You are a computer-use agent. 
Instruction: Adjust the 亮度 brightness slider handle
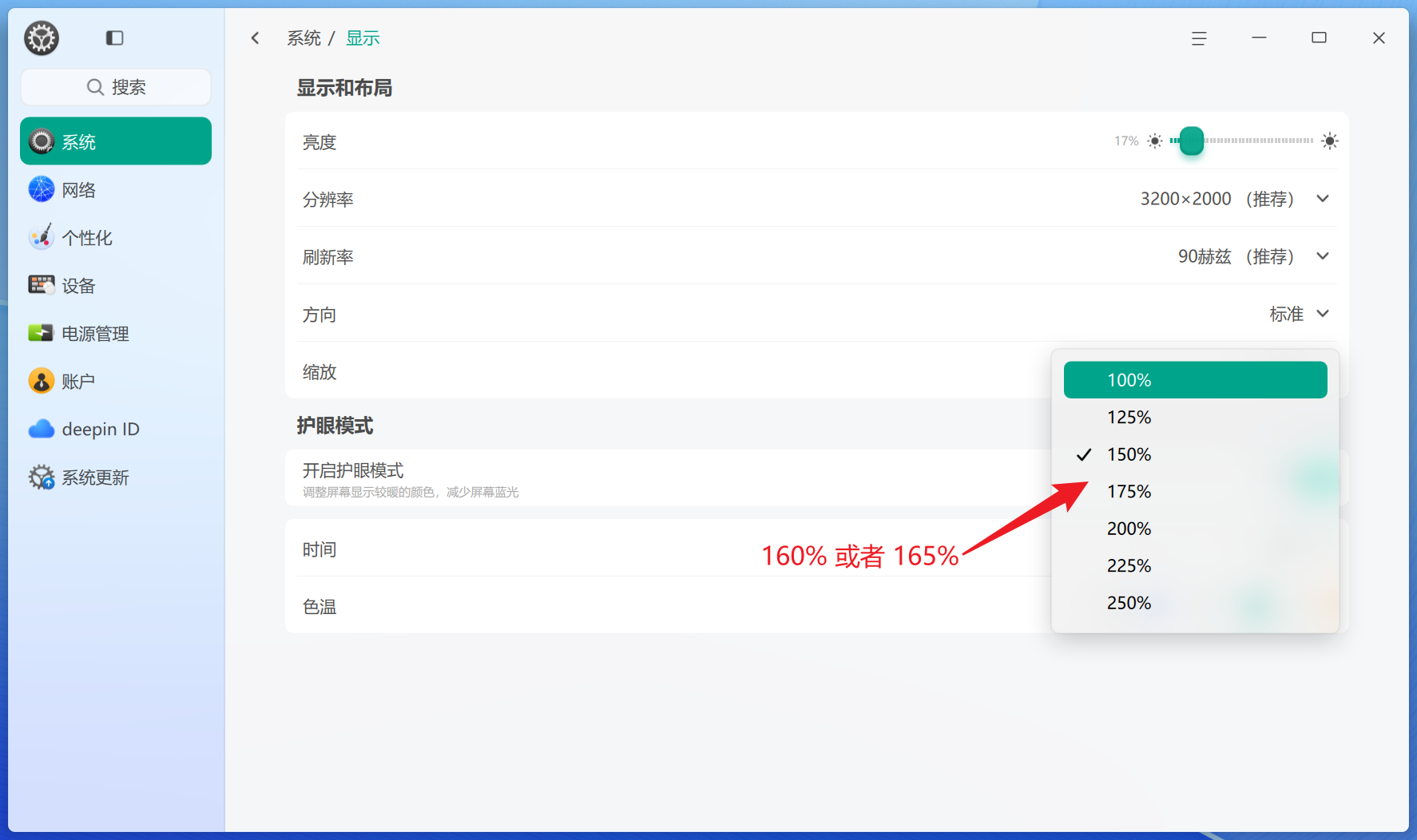[x=1192, y=141]
